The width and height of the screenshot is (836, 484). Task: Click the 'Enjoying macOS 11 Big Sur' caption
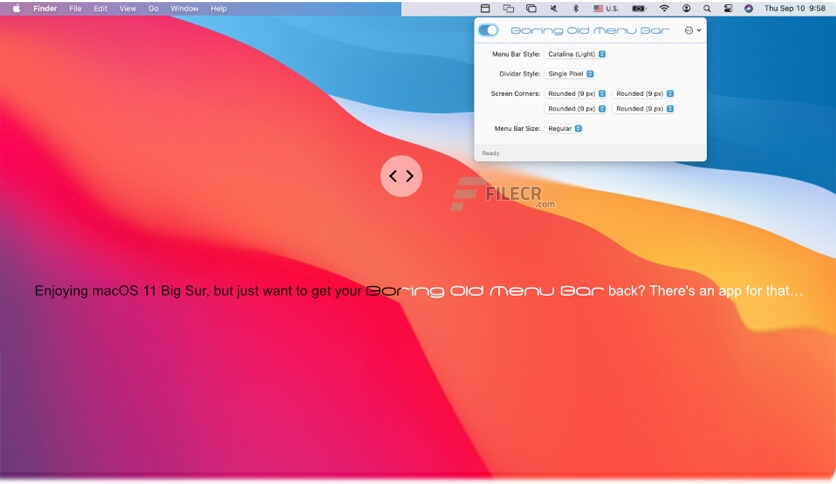tap(419, 291)
